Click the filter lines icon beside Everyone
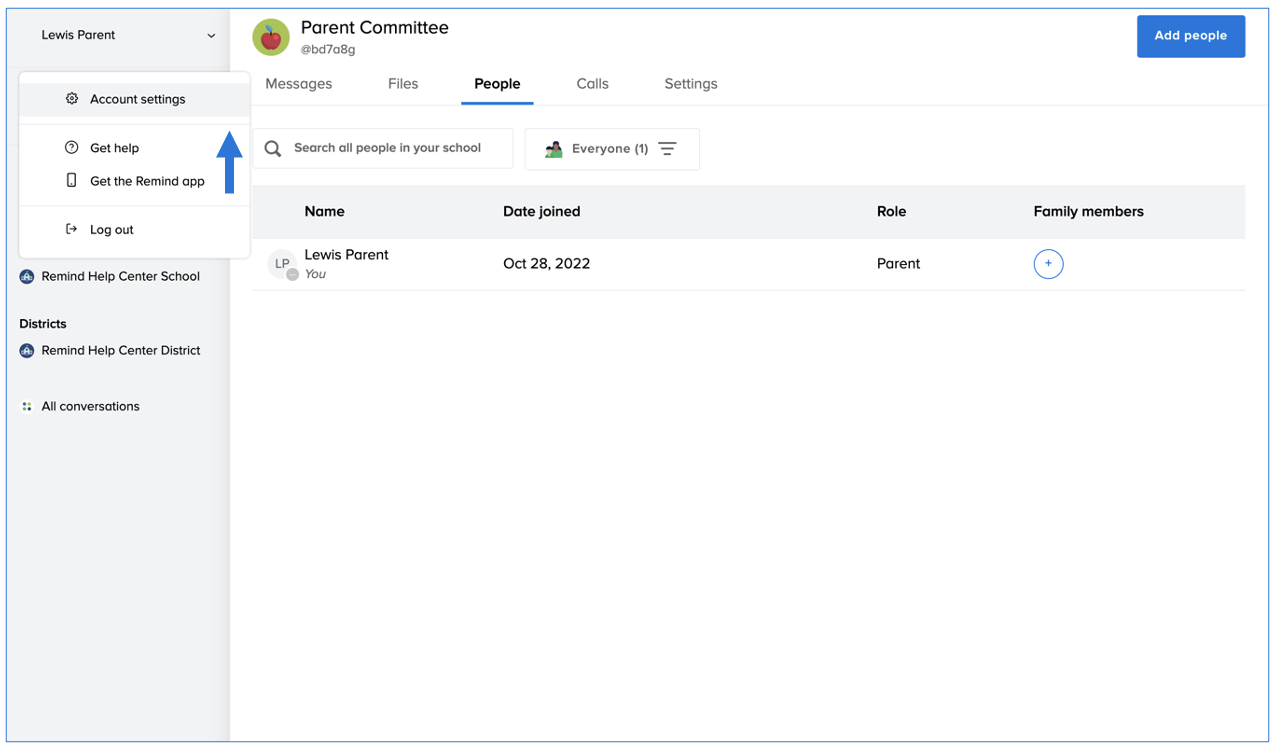The height and width of the screenshot is (749, 1277). point(668,149)
